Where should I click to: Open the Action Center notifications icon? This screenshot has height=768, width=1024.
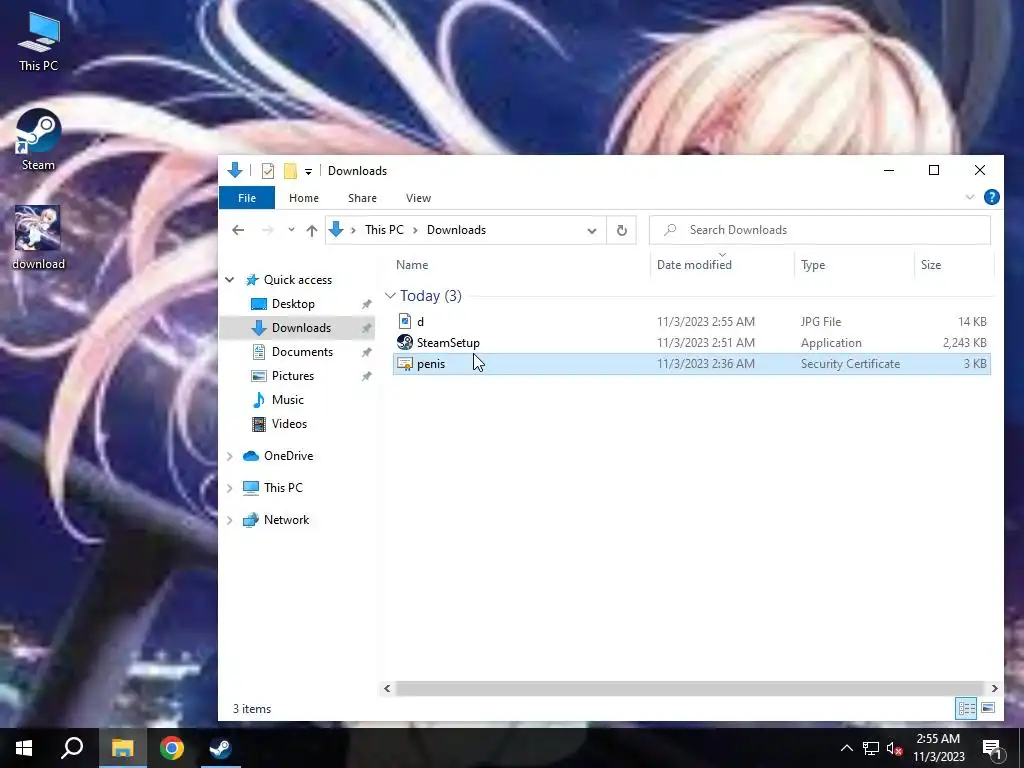coord(992,748)
